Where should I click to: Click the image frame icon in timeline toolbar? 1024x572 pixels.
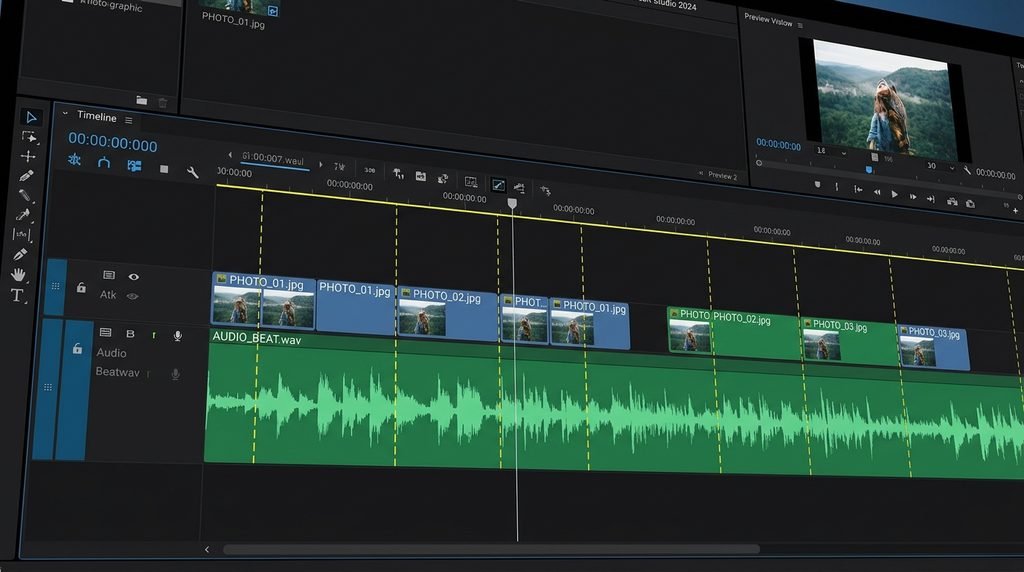(x=471, y=182)
